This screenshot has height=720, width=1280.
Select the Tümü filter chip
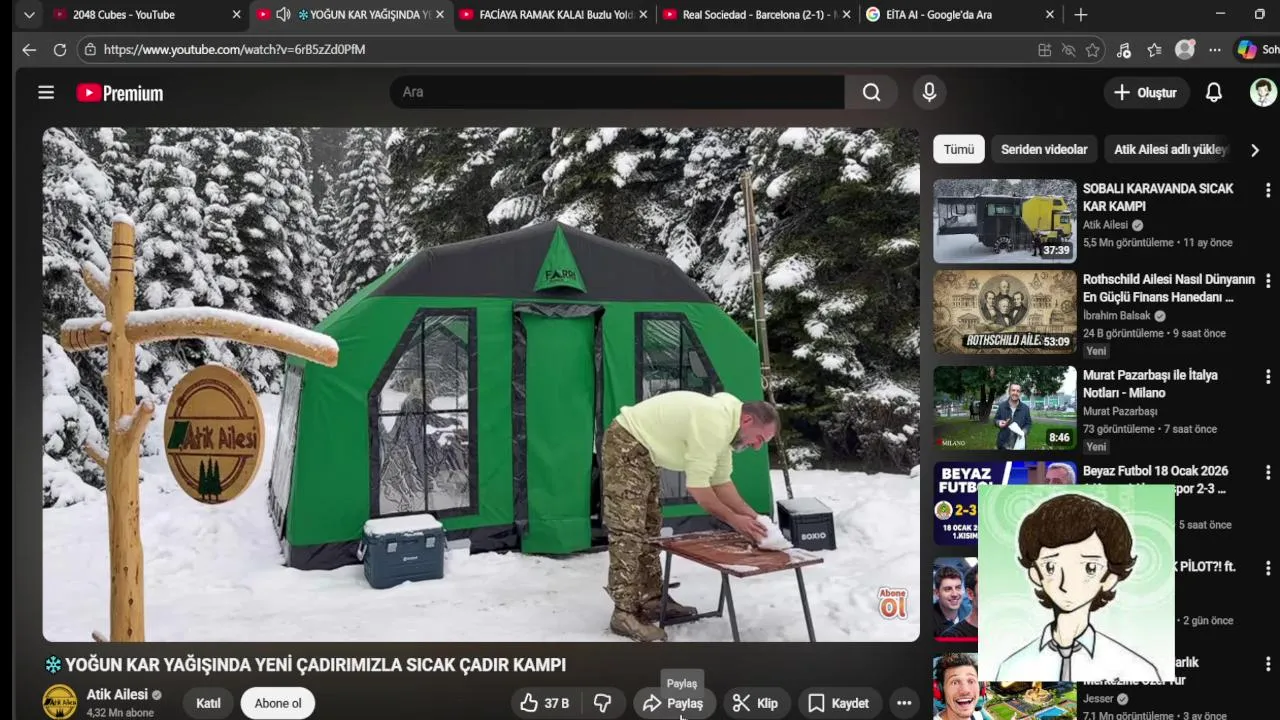click(959, 149)
